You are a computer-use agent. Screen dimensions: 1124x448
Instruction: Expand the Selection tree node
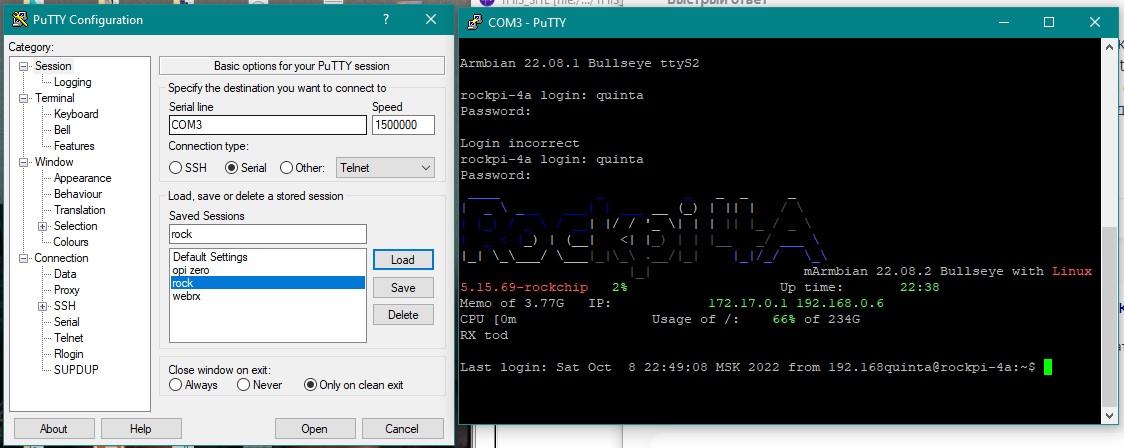coord(42,226)
